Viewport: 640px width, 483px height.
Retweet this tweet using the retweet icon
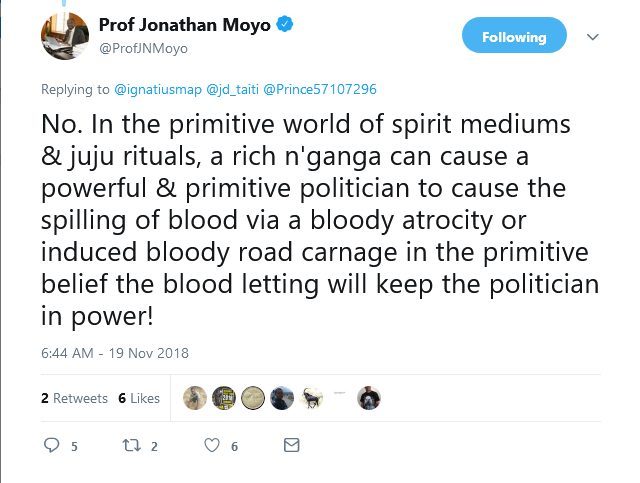click(x=131, y=446)
